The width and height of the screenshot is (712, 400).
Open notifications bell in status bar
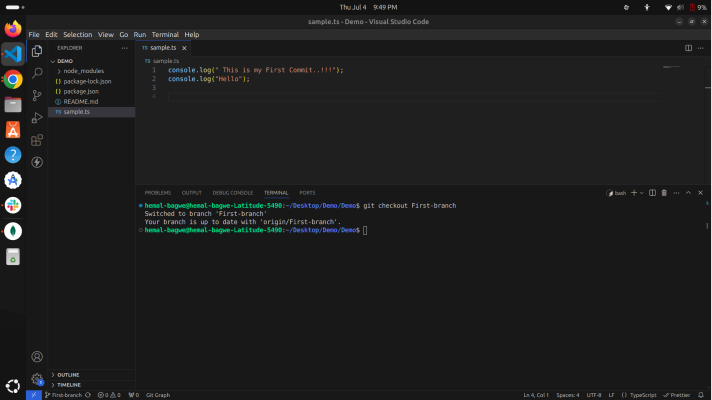coord(701,395)
